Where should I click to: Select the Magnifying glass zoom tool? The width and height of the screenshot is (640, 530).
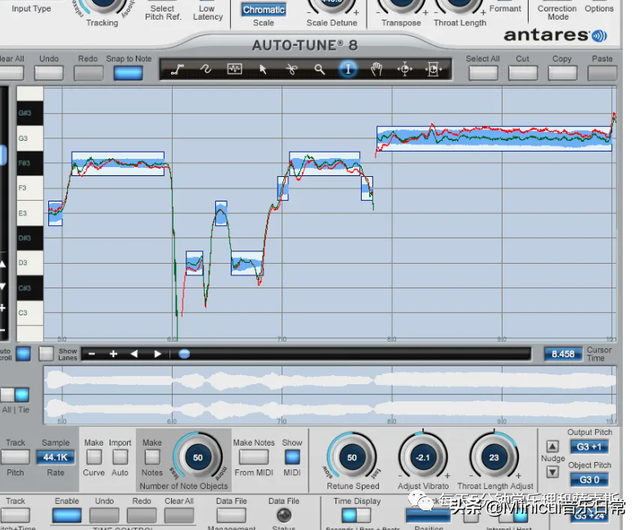tap(320, 70)
